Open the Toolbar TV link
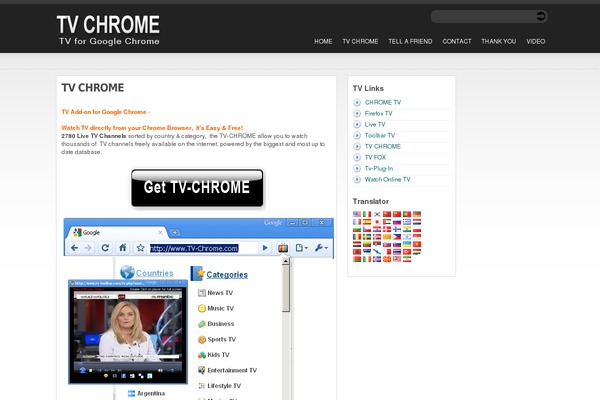600x400 pixels. click(x=380, y=136)
